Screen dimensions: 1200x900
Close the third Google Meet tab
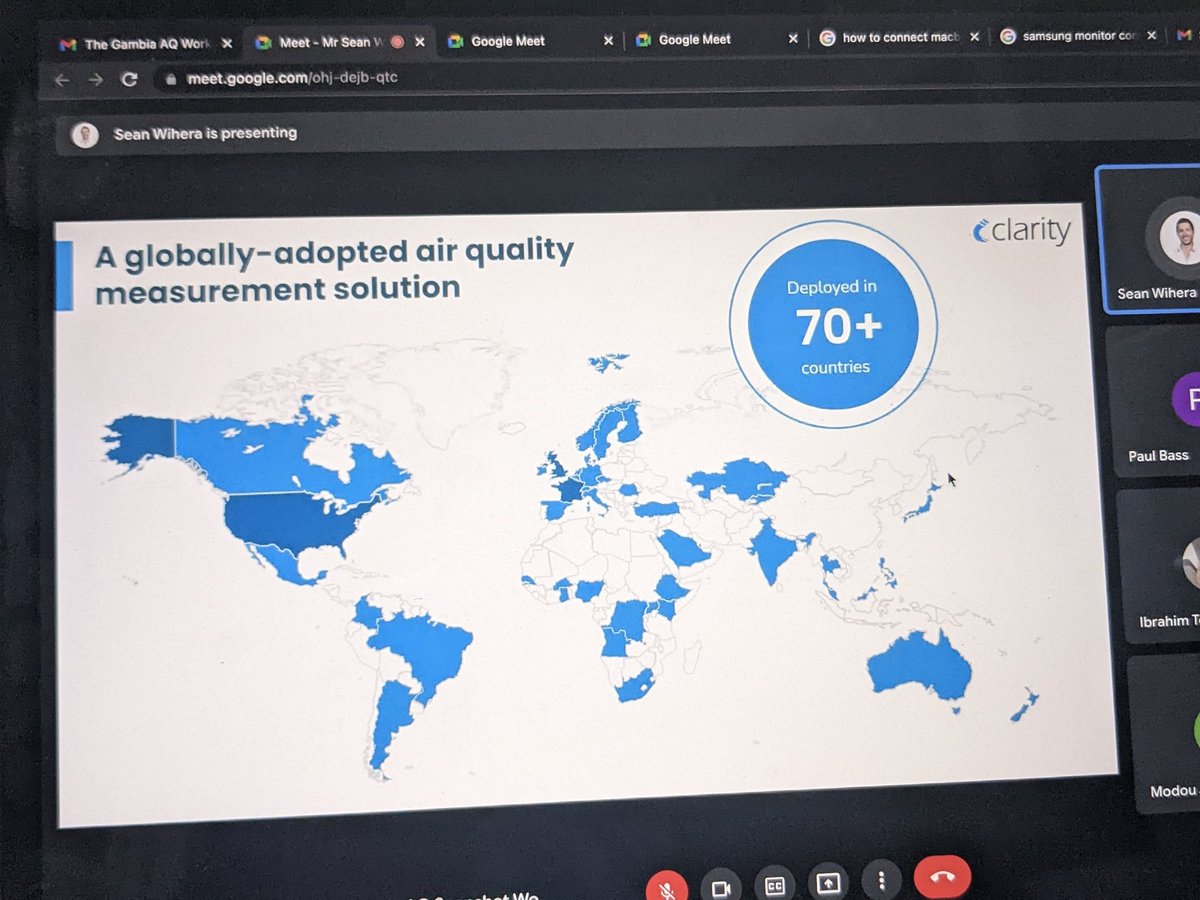(x=793, y=39)
